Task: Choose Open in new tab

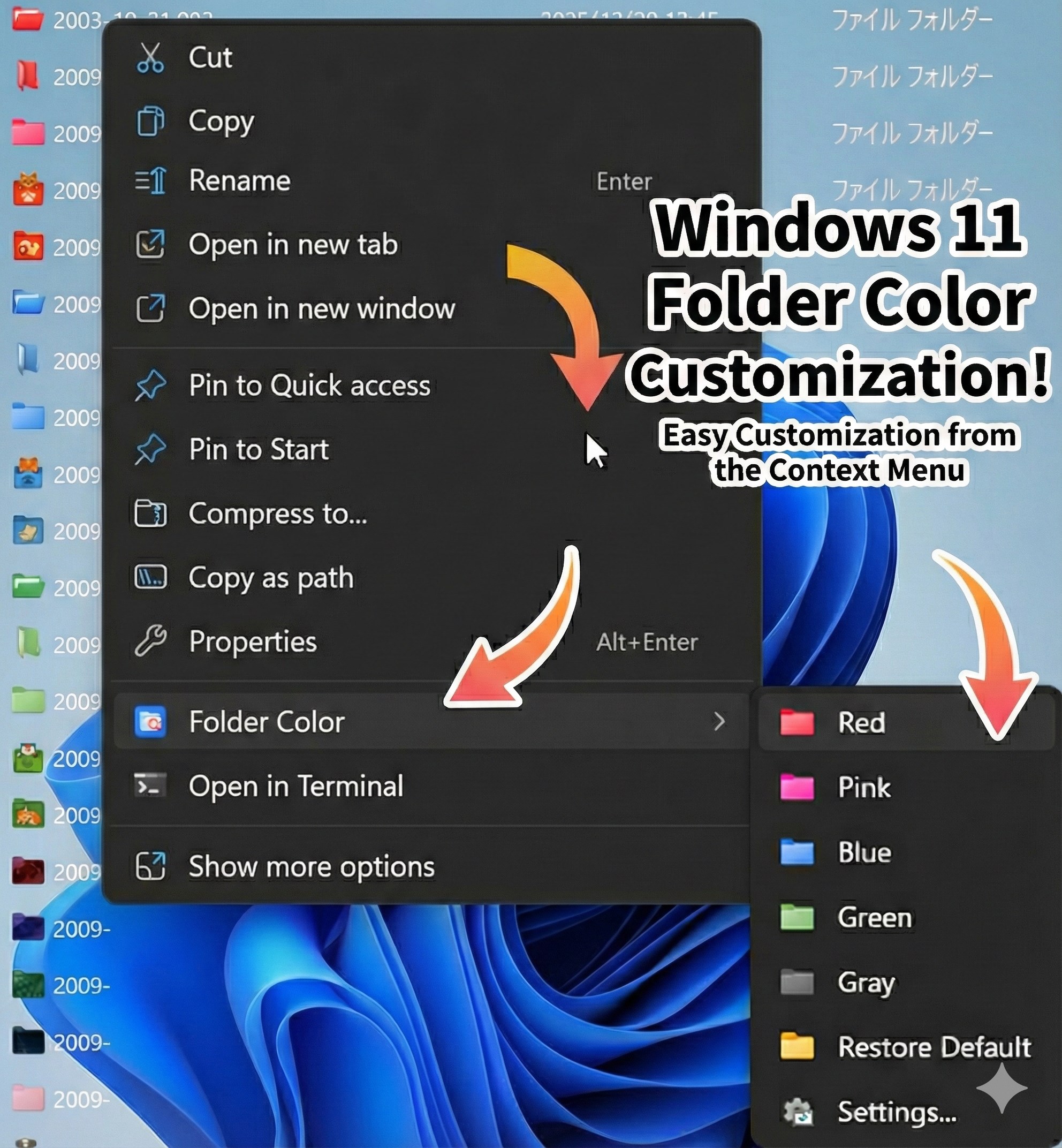Action: [x=431, y=245]
